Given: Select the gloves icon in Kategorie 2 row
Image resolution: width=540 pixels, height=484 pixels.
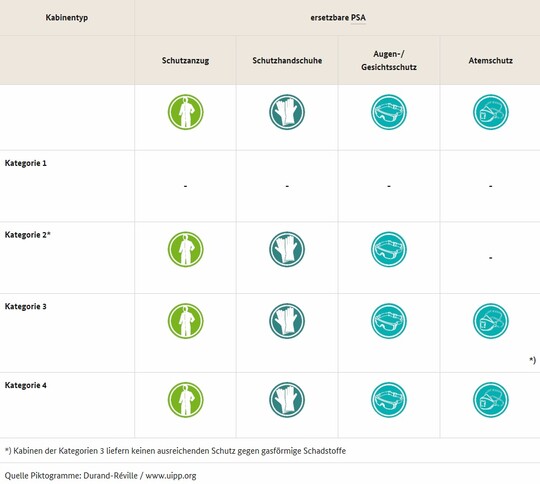Looking at the screenshot, I should pyautogui.click(x=287, y=249).
